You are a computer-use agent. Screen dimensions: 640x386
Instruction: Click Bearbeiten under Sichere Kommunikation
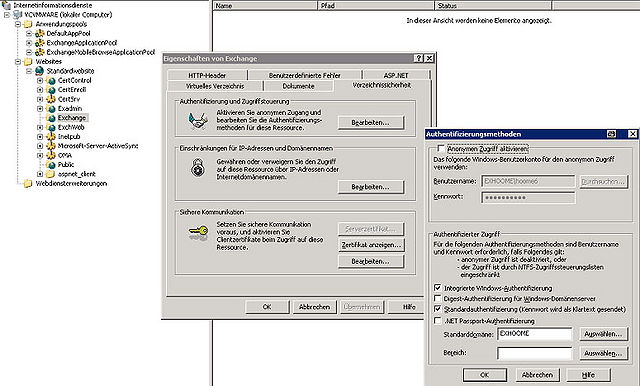[x=371, y=261]
